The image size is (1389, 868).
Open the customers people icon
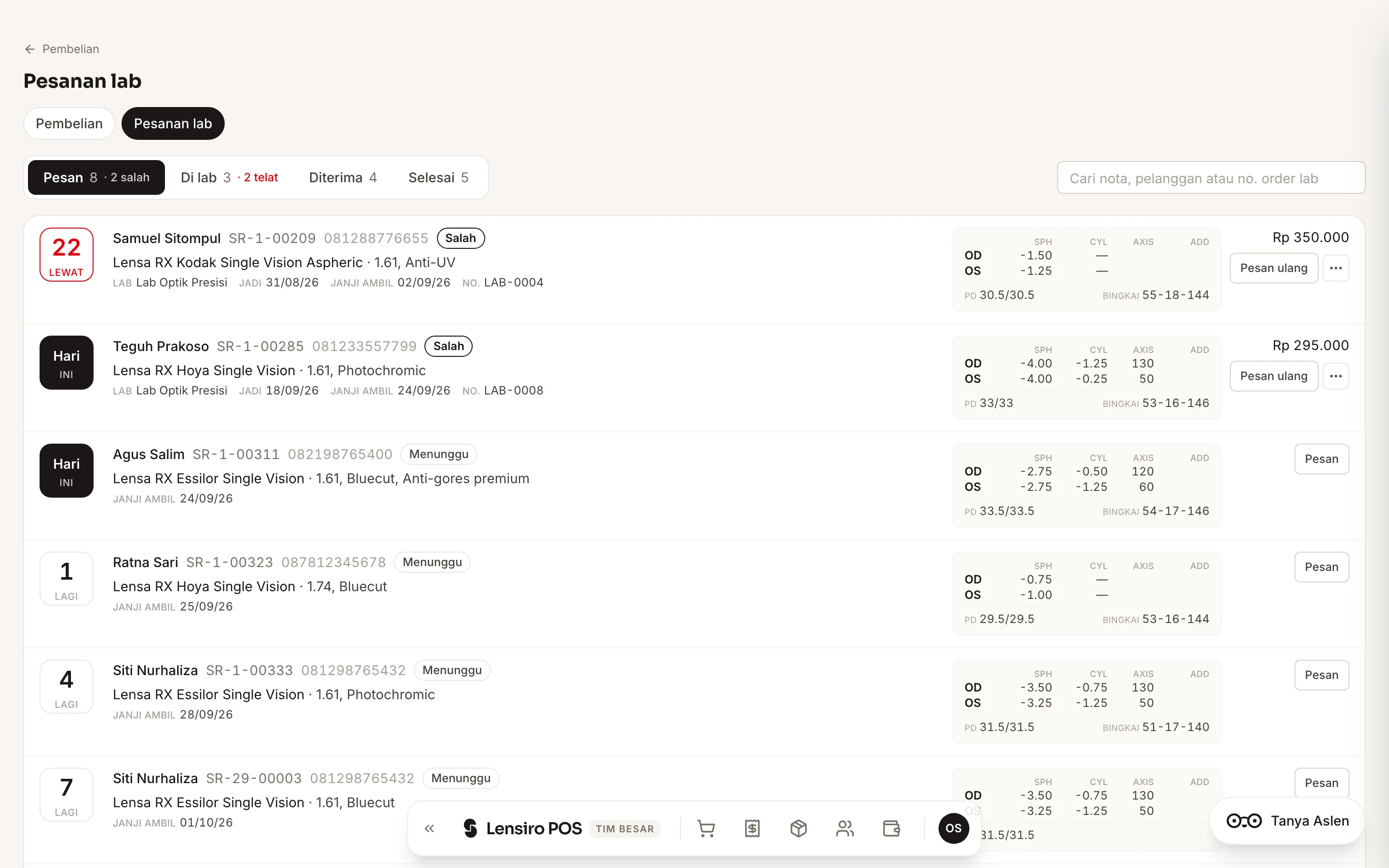(845, 828)
